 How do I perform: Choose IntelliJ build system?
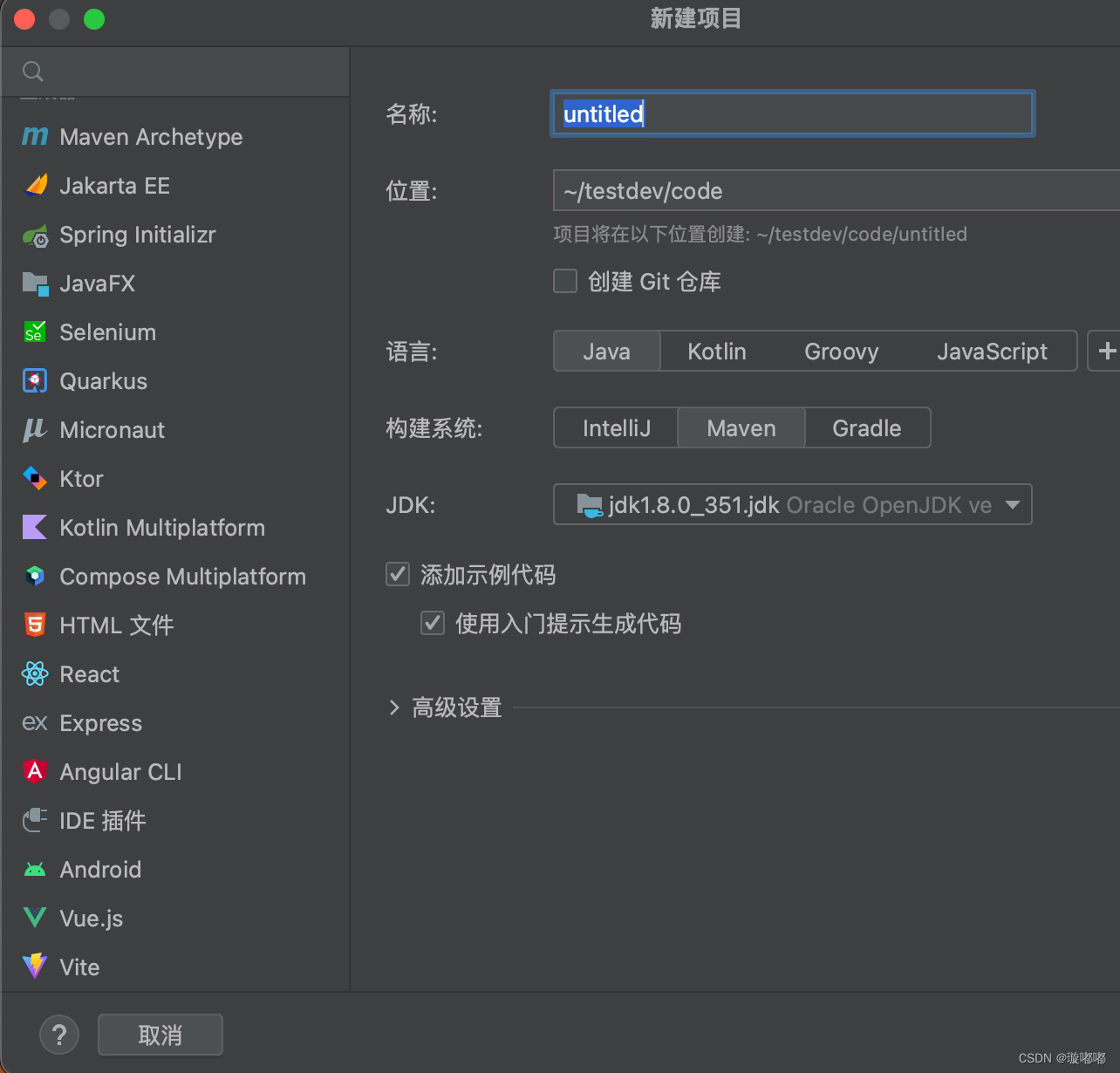tap(617, 427)
